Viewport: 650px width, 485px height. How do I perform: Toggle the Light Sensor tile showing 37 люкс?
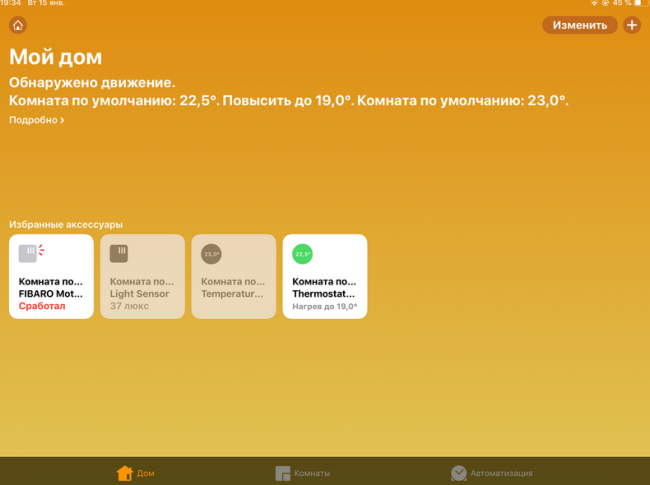coord(142,290)
